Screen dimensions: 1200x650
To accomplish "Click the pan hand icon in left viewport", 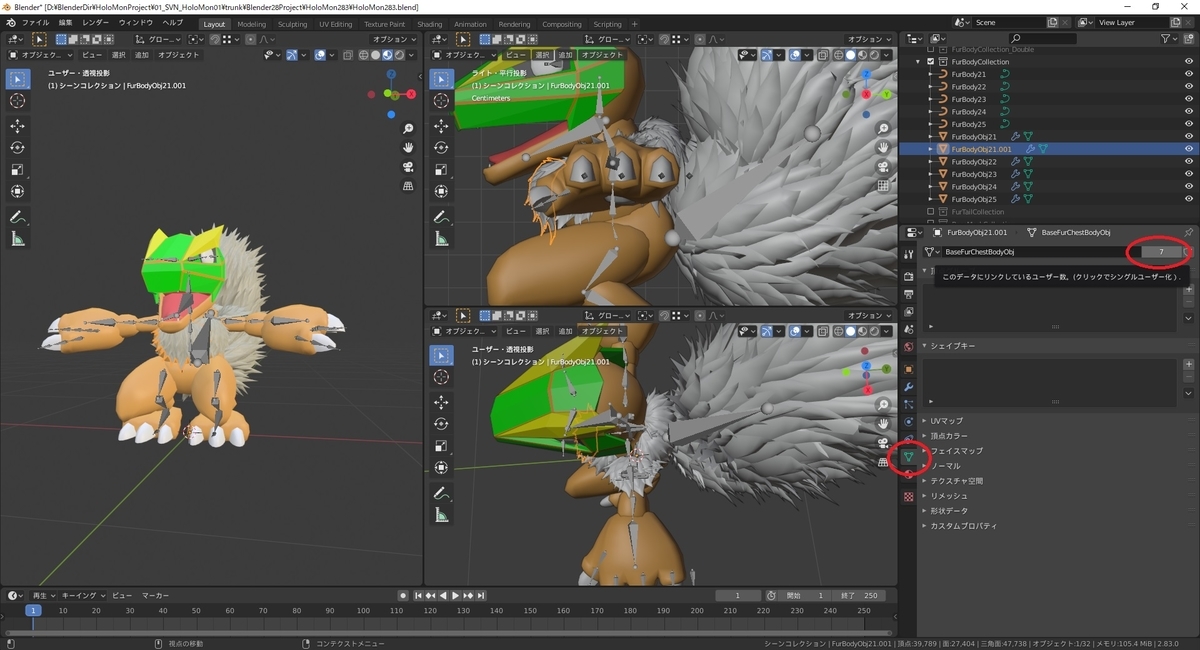I will 408,148.
